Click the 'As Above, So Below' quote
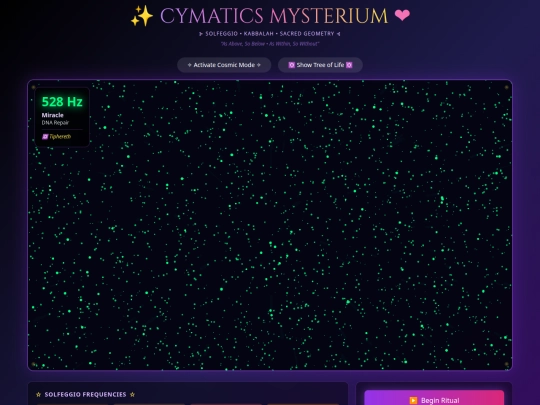This screenshot has height=405, width=540. [x=270, y=44]
